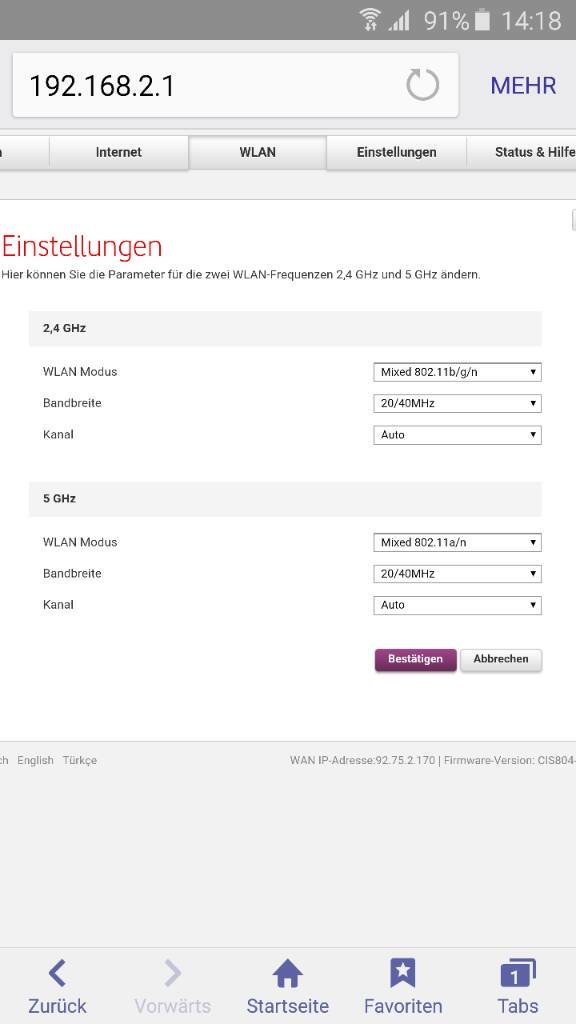Open 2,4 GHz WLAN Modus dropdown

(x=457, y=372)
